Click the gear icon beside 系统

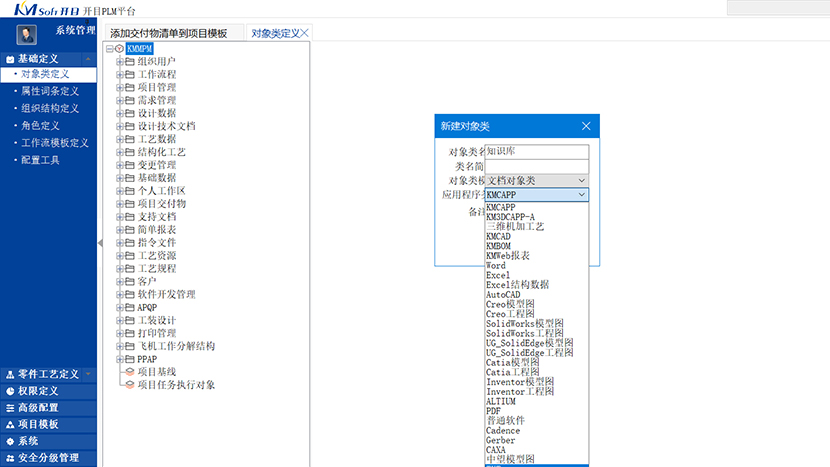click(x=9, y=441)
